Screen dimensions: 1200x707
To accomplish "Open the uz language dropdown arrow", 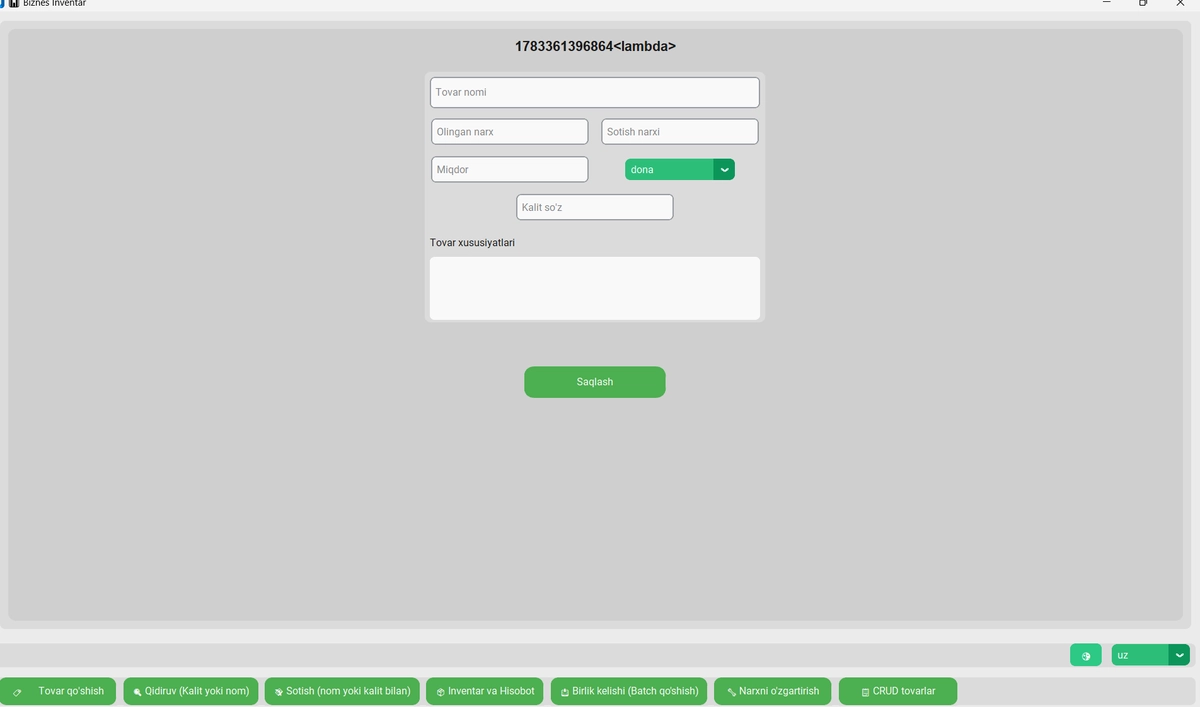I will point(1180,656).
